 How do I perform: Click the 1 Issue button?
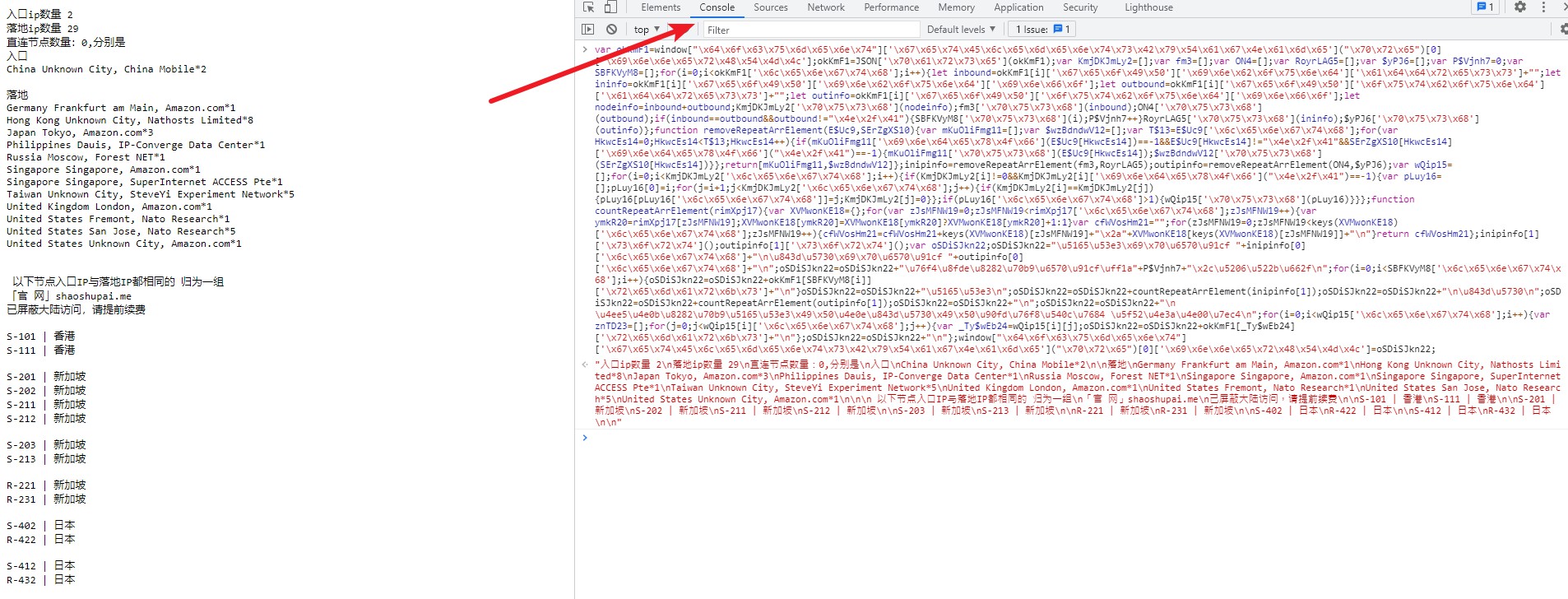coord(1042,29)
